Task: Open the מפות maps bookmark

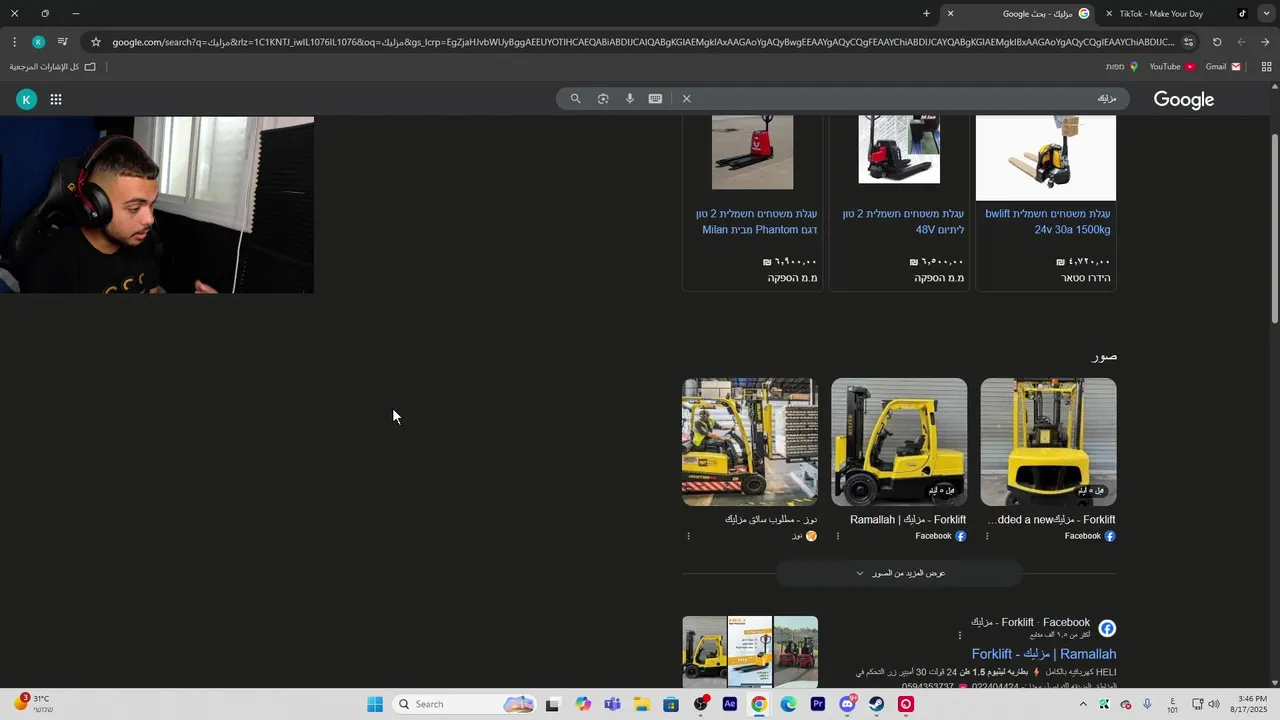Action: pyautogui.click(x=1121, y=67)
